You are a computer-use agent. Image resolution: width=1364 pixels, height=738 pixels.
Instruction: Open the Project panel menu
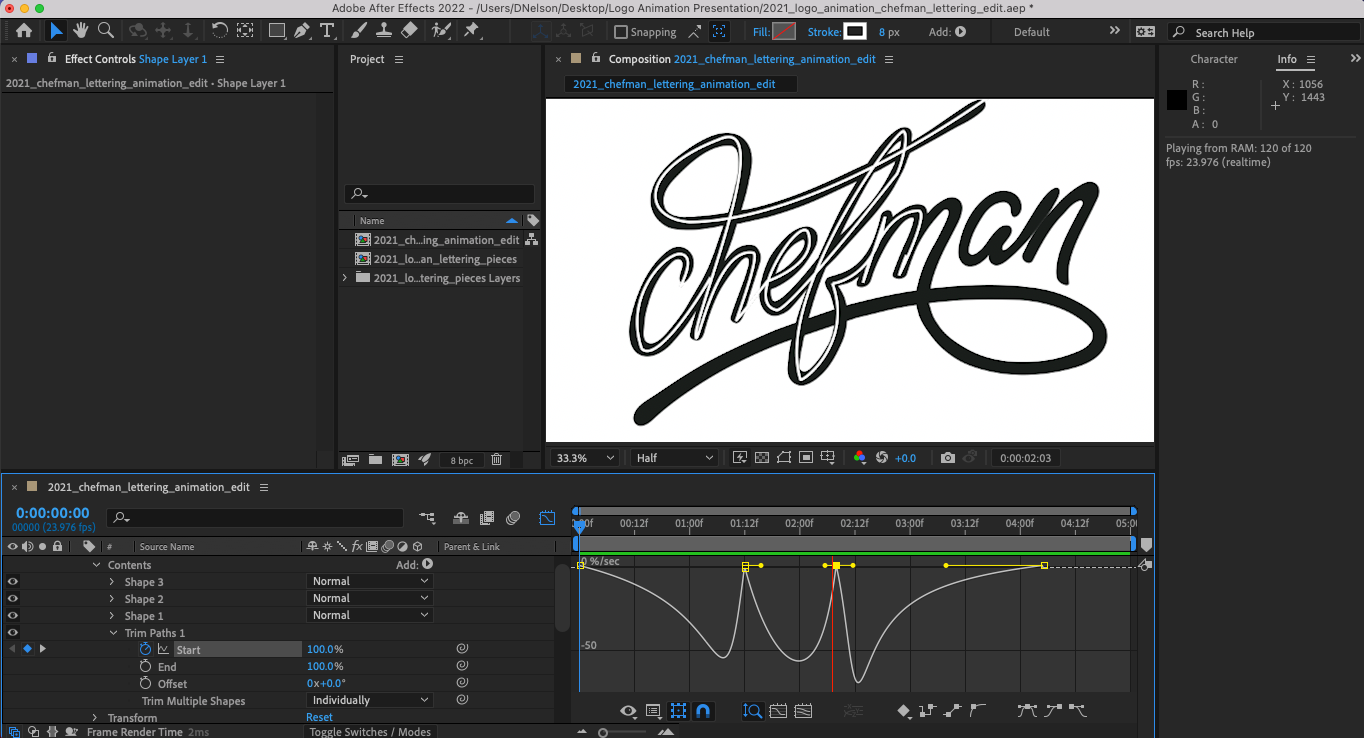click(399, 59)
